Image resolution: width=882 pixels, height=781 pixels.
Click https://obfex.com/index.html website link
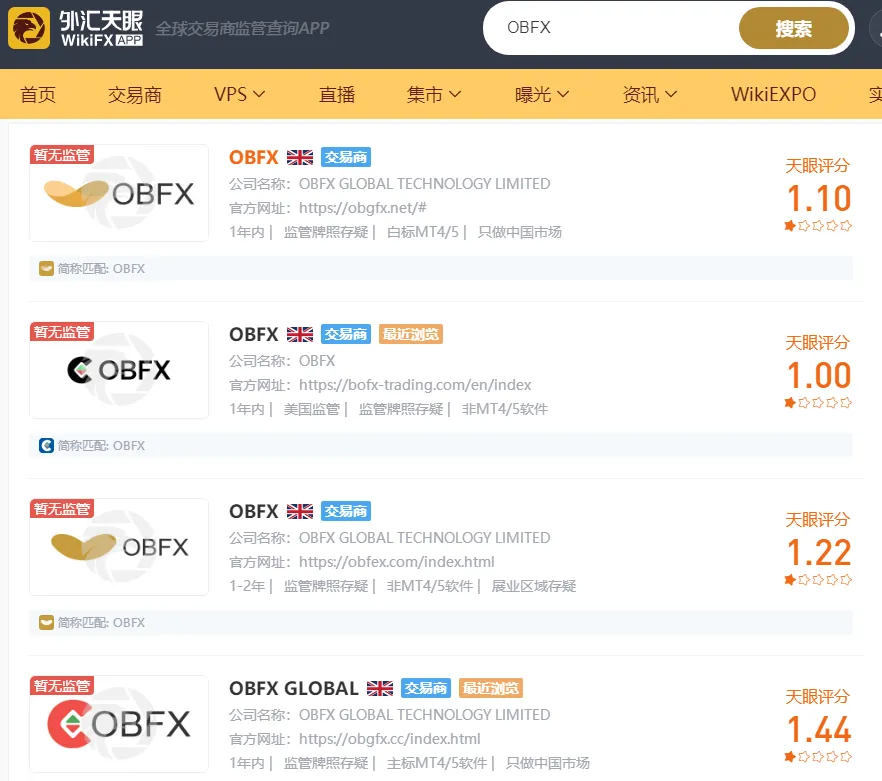coord(397,562)
